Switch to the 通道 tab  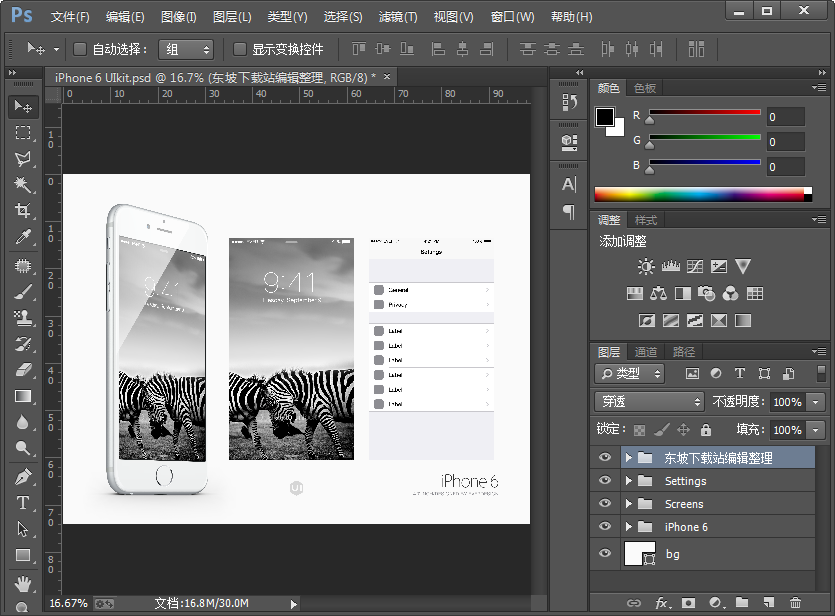coord(646,352)
